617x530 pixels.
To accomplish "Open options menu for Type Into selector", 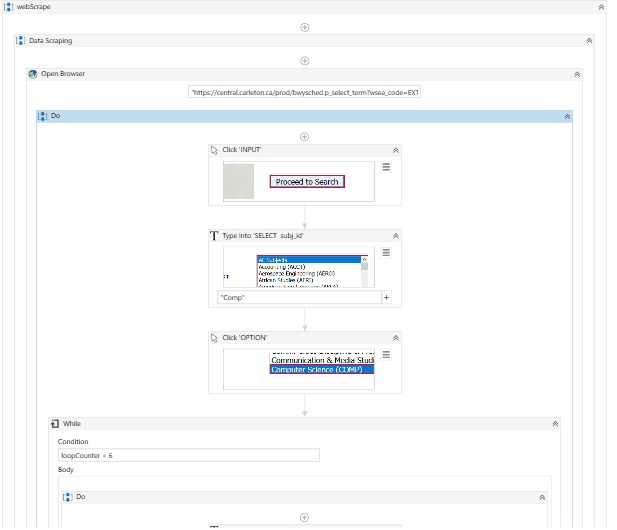I will click(x=386, y=252).
